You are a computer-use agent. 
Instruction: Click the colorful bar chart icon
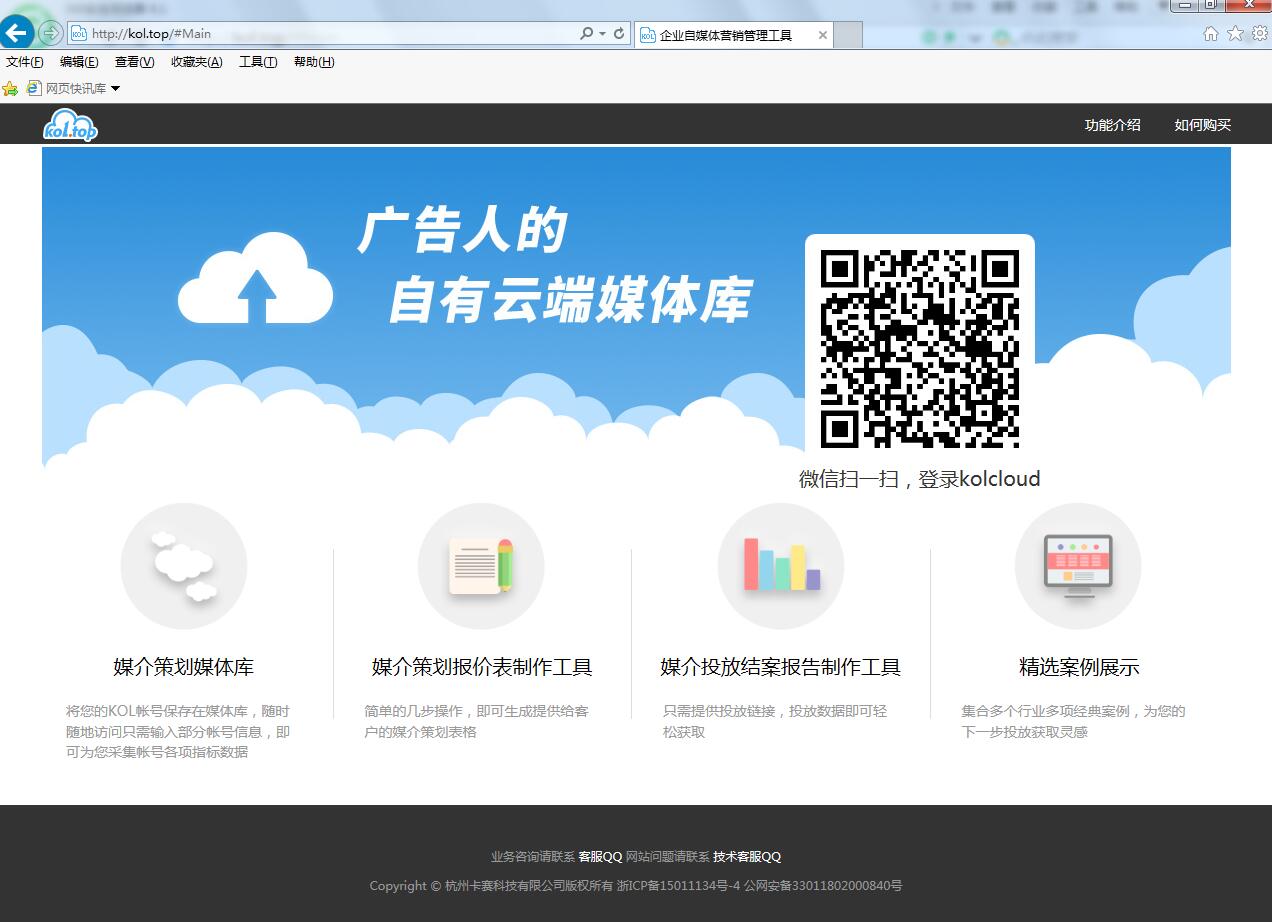pyautogui.click(x=781, y=566)
